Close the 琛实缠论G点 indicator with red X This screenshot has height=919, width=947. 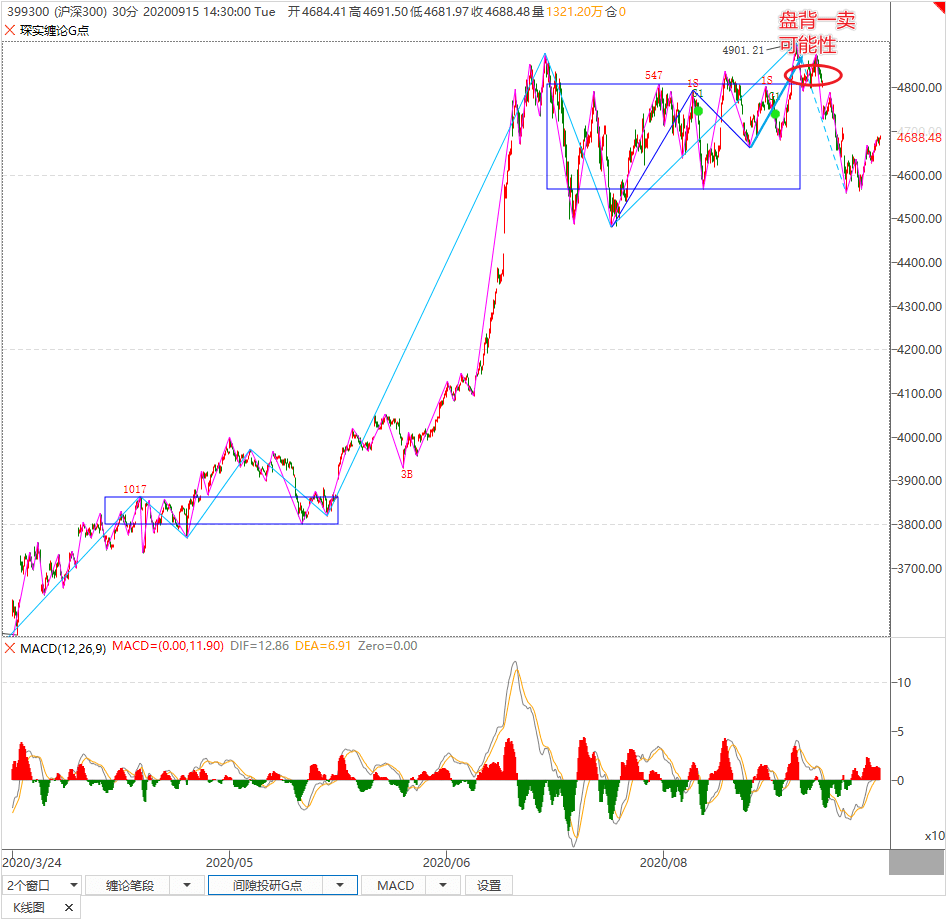coord(10,30)
